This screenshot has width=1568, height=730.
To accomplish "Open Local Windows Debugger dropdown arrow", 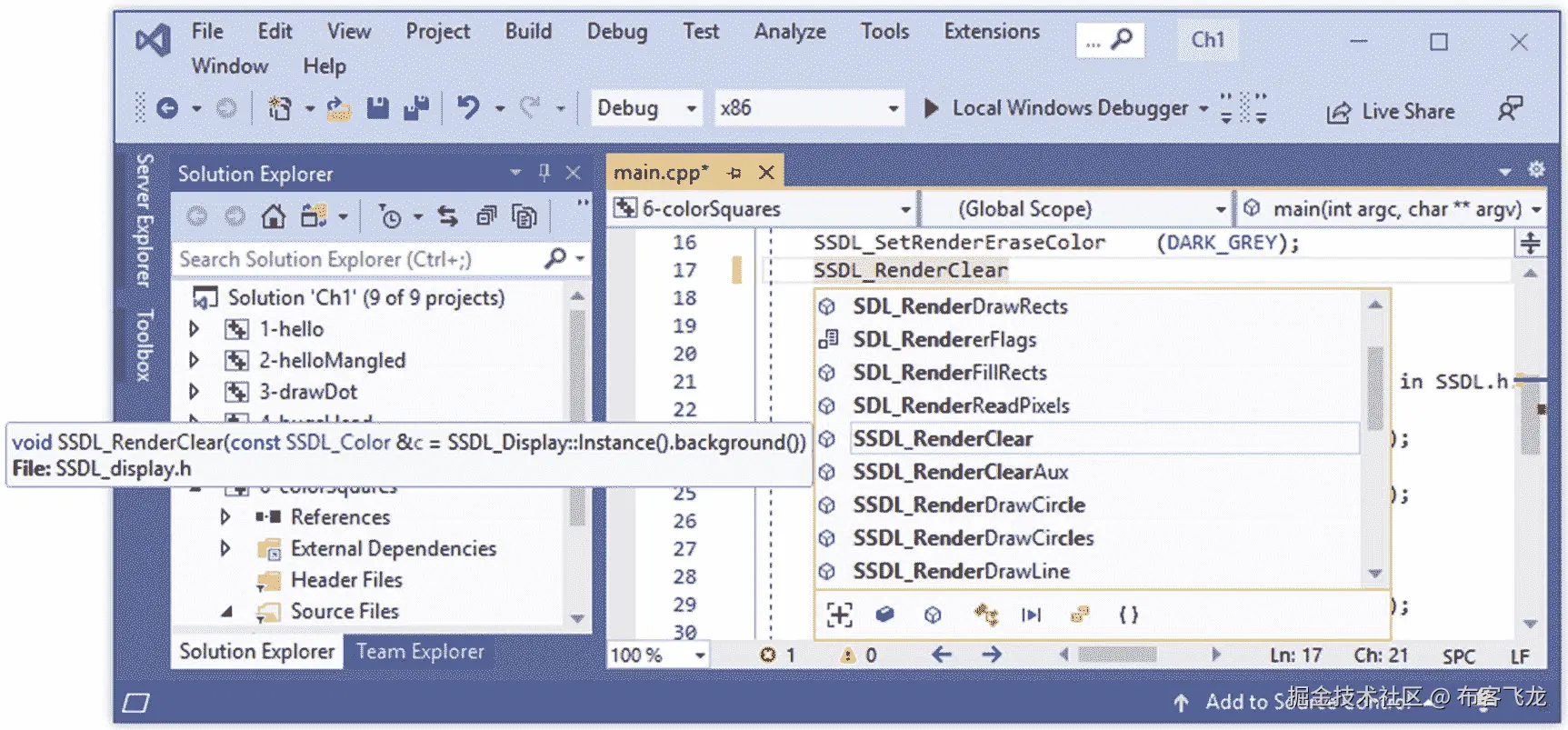I will (x=1203, y=109).
